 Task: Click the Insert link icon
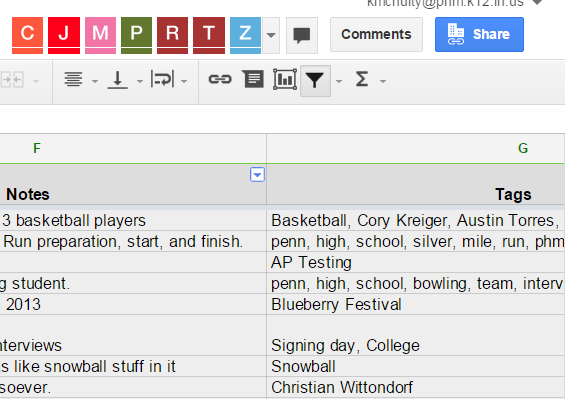pos(220,79)
